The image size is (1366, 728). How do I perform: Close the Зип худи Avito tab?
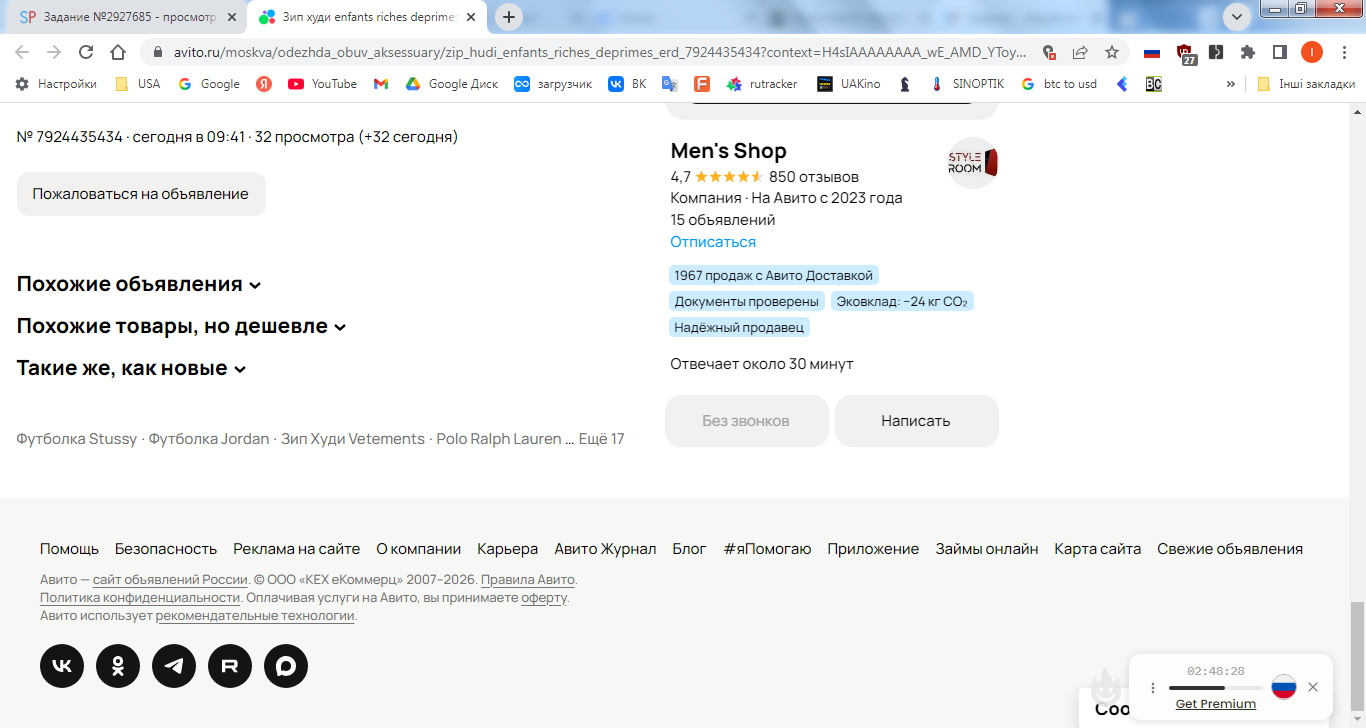(471, 17)
